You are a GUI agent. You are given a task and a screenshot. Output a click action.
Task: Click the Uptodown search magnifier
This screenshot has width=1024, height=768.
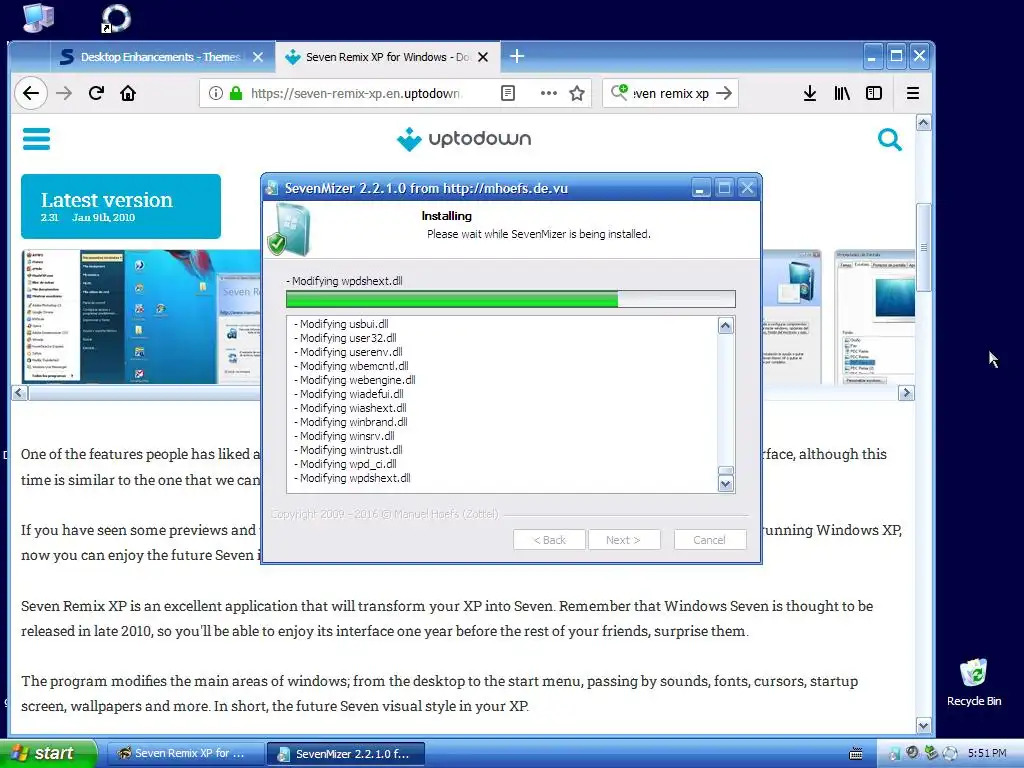click(x=889, y=139)
